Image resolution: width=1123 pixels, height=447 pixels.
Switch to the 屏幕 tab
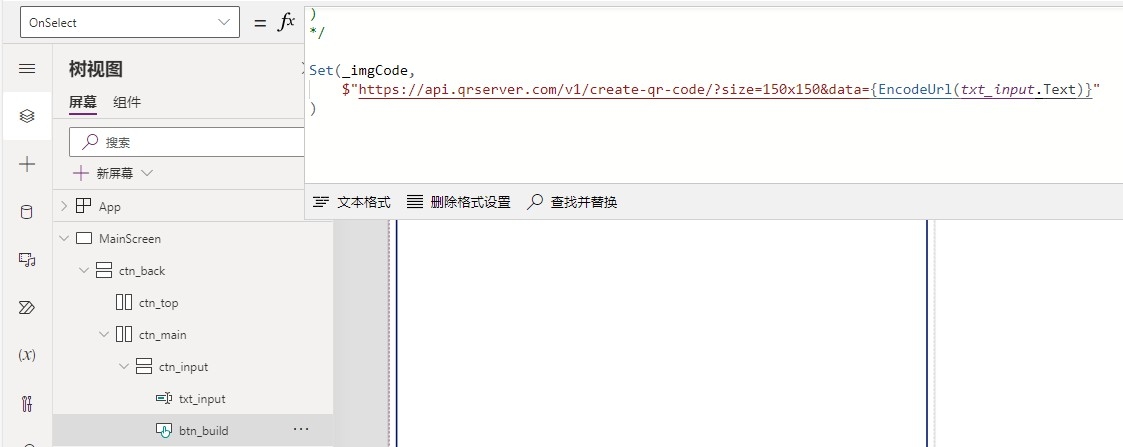[83, 102]
